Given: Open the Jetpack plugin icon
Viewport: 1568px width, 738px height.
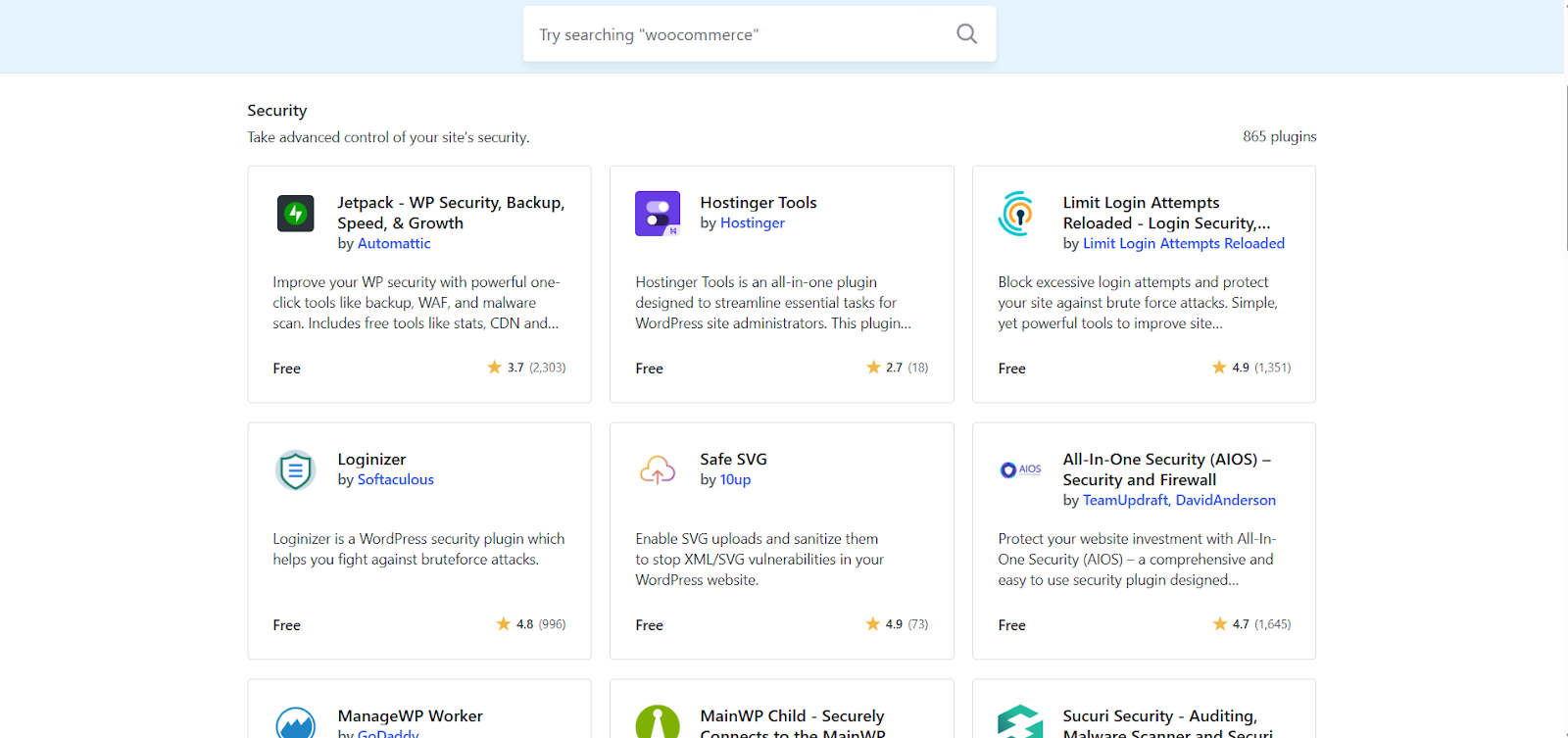Looking at the screenshot, I should [x=296, y=214].
